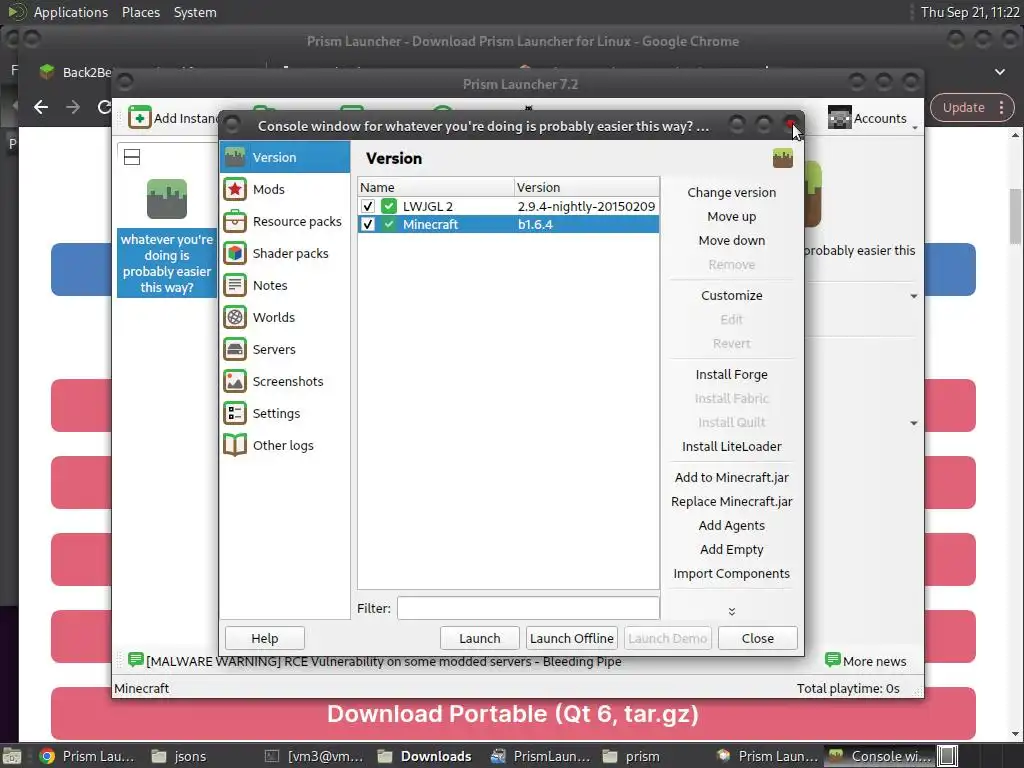Click Launch Offline

point(571,638)
